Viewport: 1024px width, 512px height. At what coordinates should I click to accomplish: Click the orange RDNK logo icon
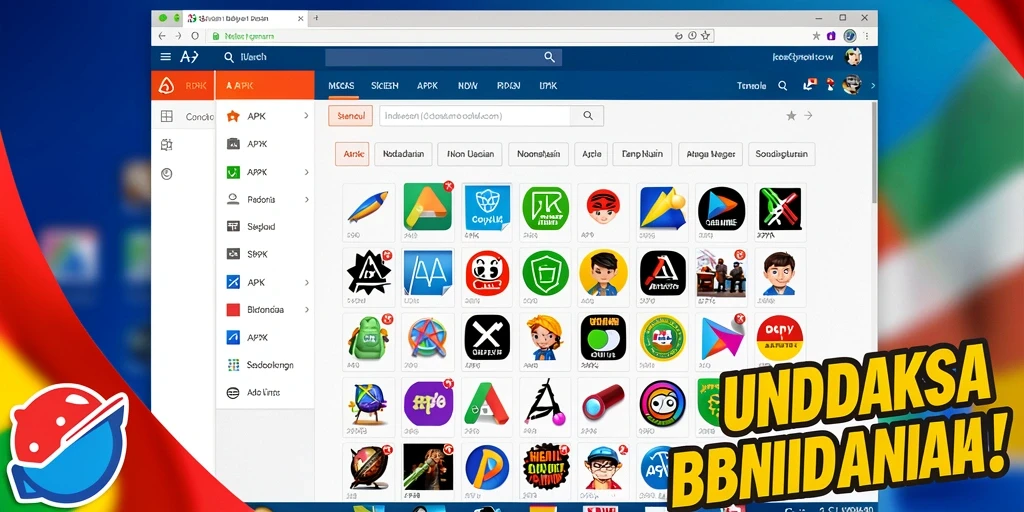pos(166,86)
